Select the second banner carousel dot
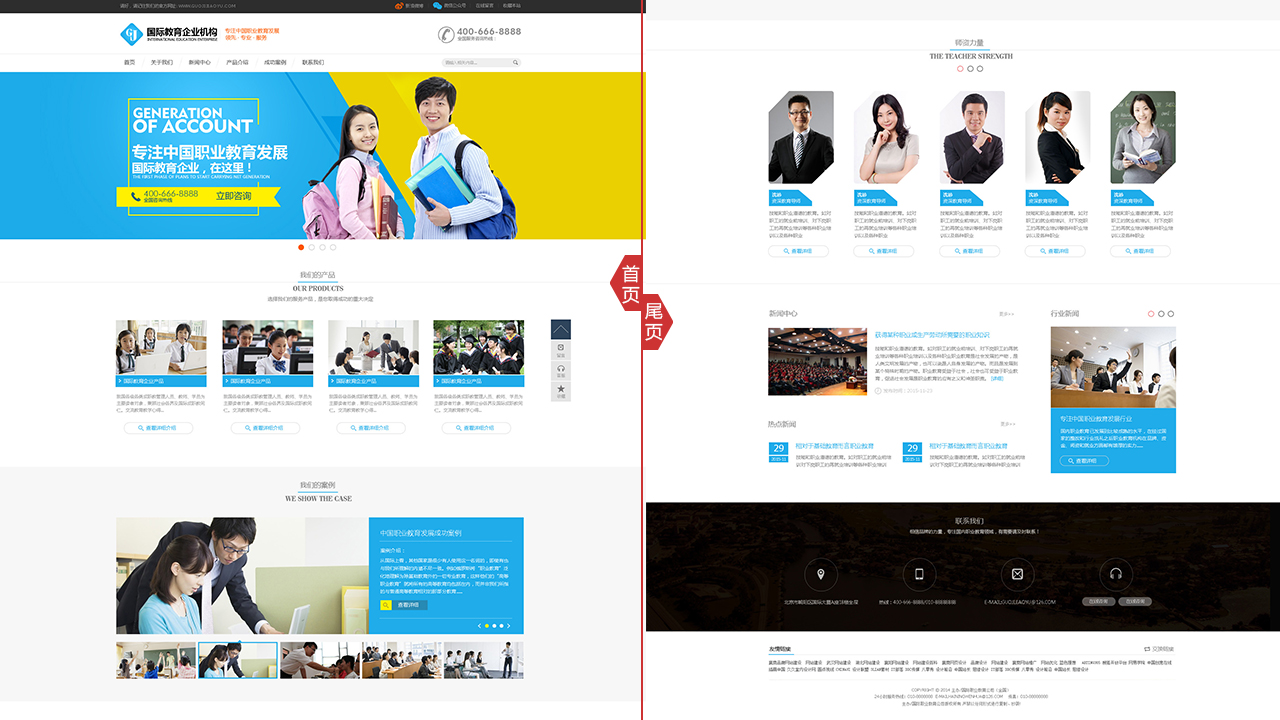This screenshot has width=1280, height=720. point(312,247)
